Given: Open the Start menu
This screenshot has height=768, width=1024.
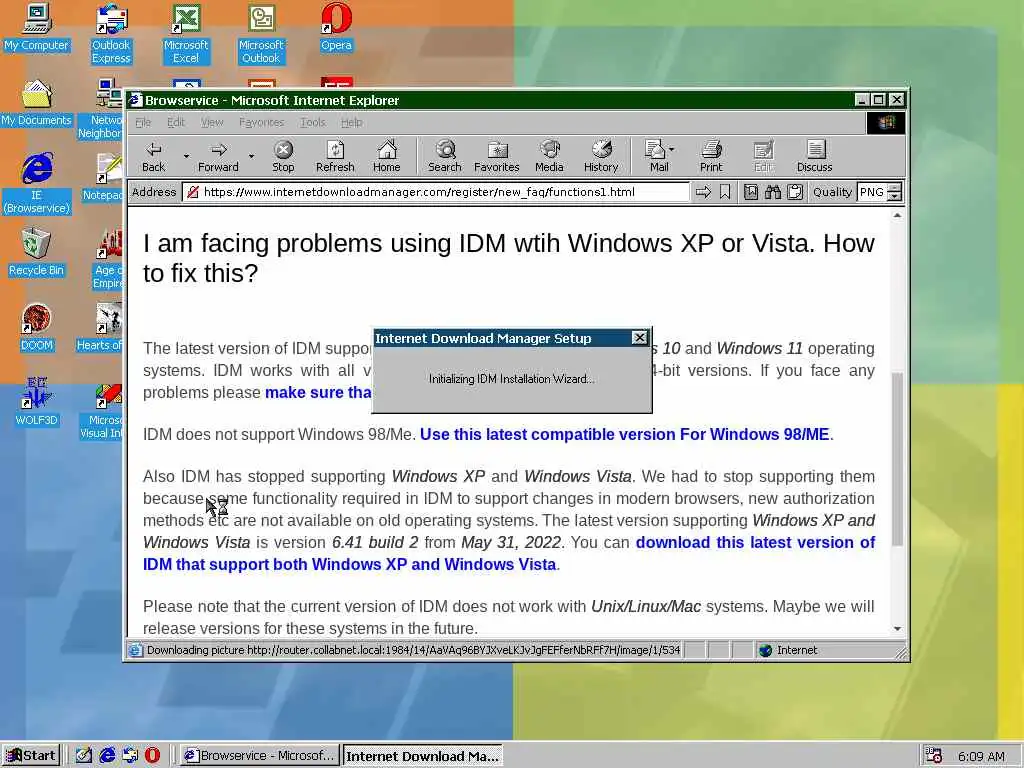Looking at the screenshot, I should [31, 756].
